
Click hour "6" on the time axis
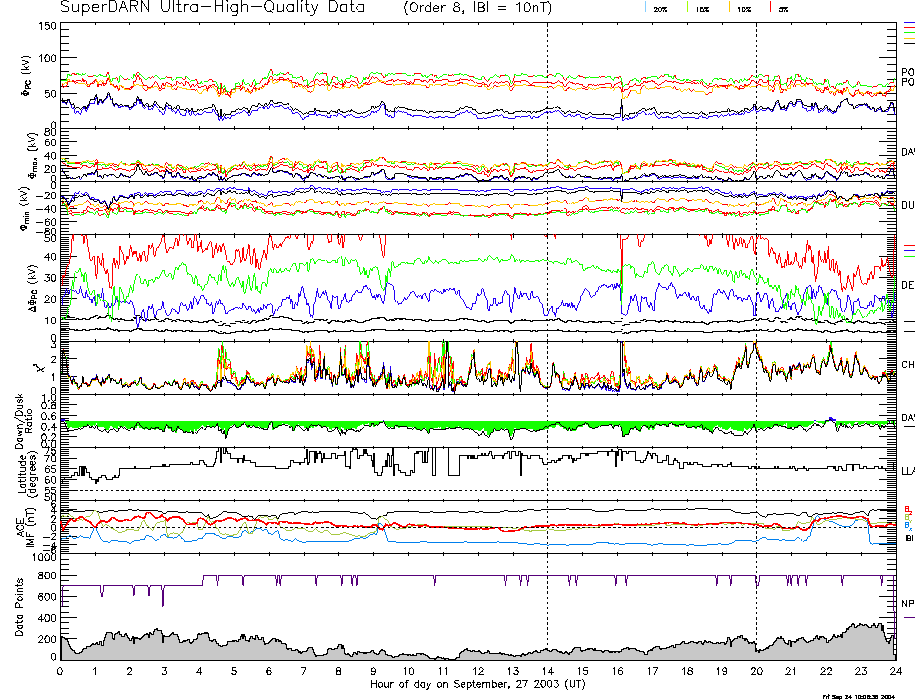click(269, 671)
